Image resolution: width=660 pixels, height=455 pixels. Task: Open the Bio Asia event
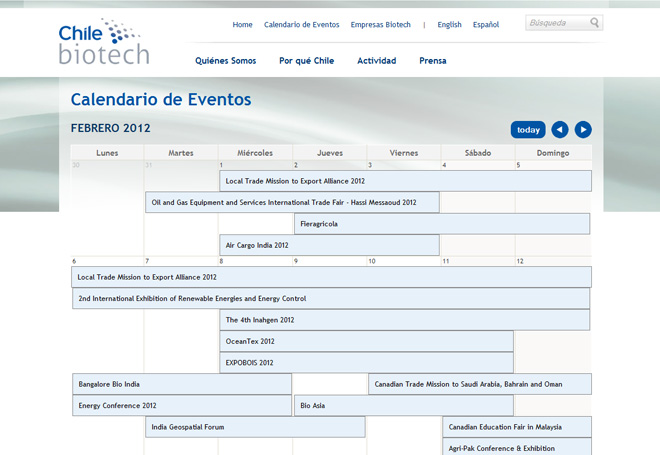[404, 406]
